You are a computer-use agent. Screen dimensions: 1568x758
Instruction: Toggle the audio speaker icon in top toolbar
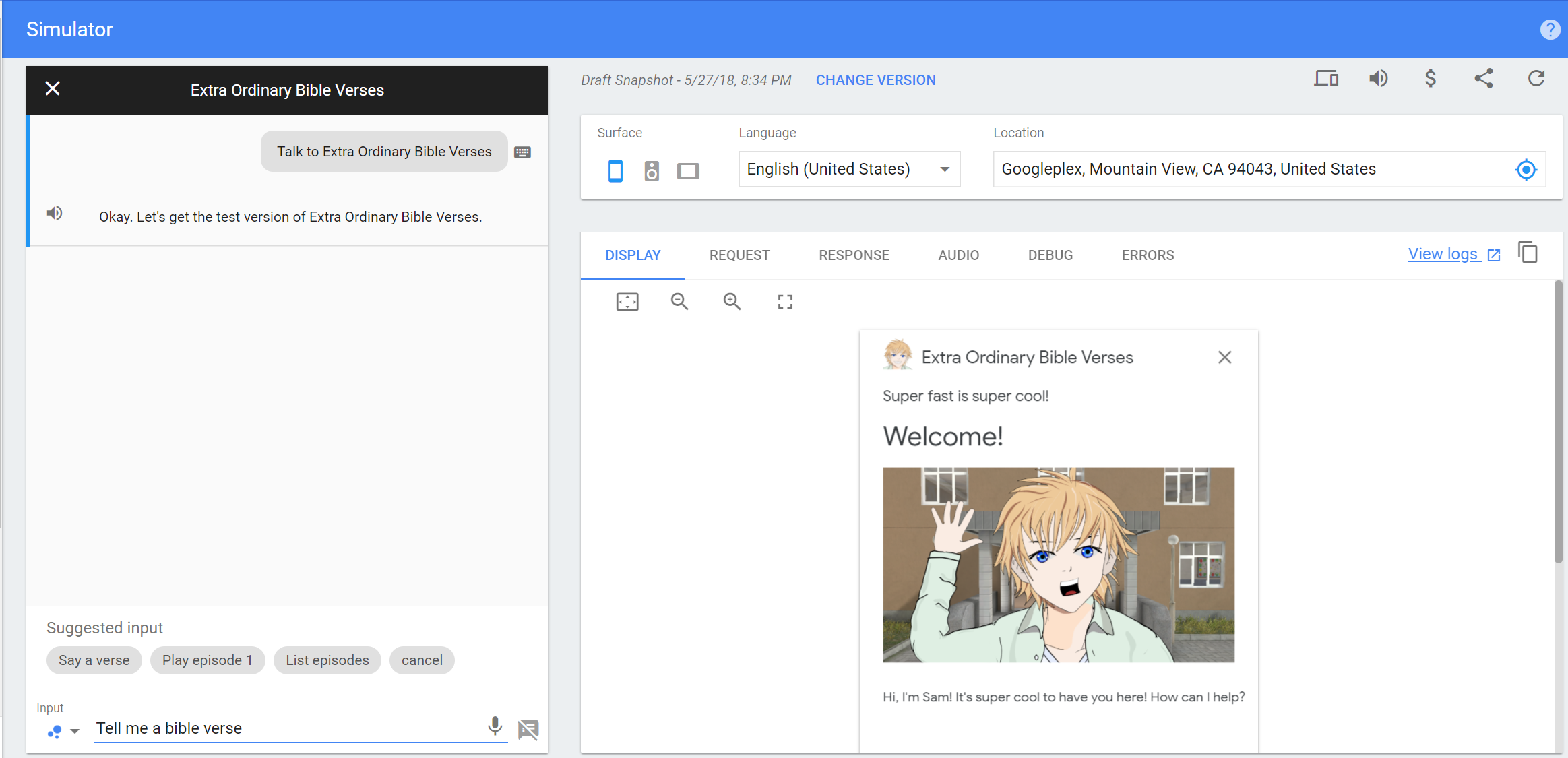(1378, 79)
